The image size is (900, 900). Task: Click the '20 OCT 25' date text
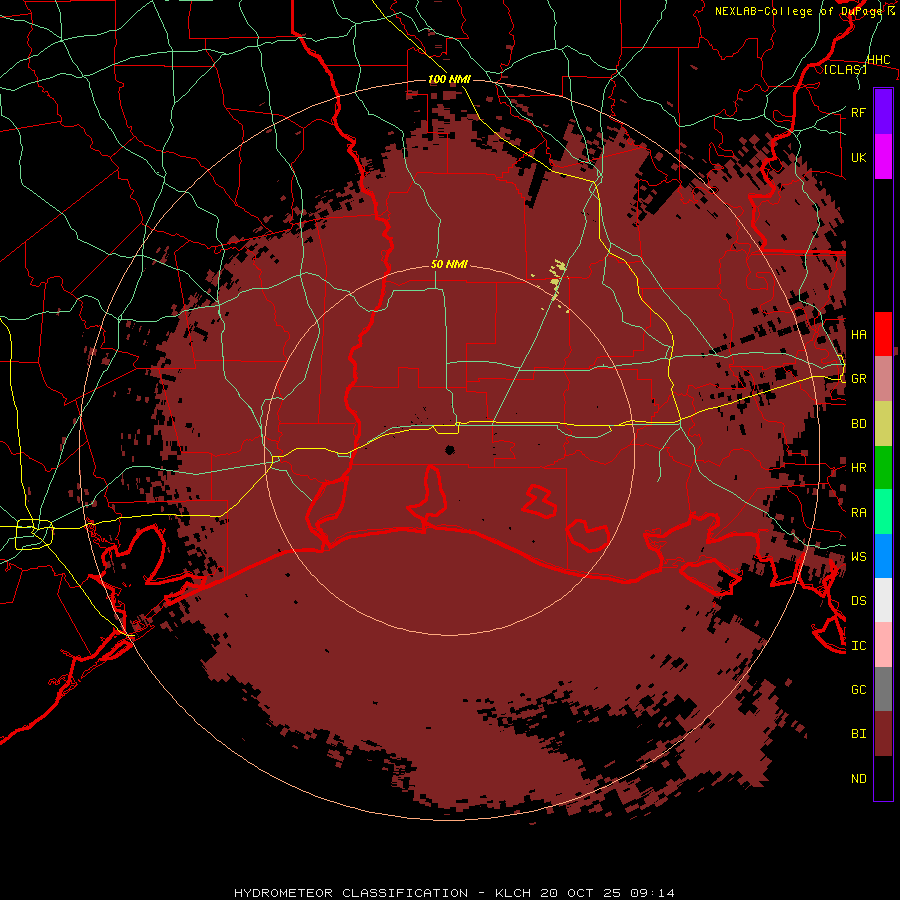pyautogui.click(x=581, y=893)
